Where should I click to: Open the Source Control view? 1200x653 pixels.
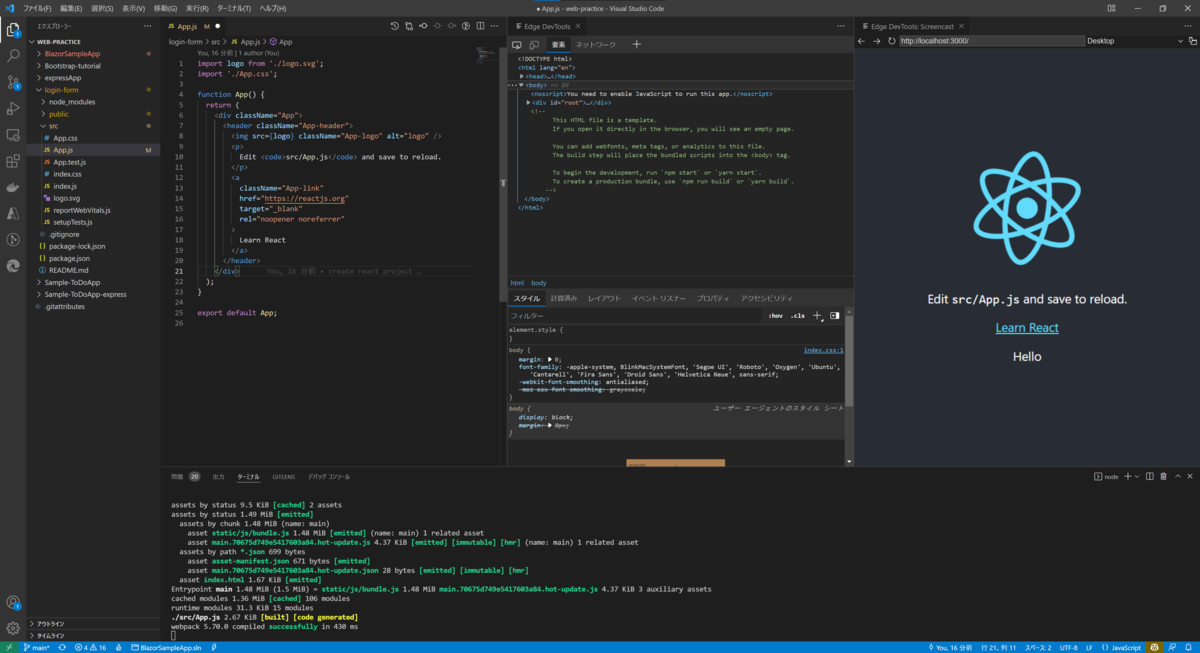pos(13,82)
